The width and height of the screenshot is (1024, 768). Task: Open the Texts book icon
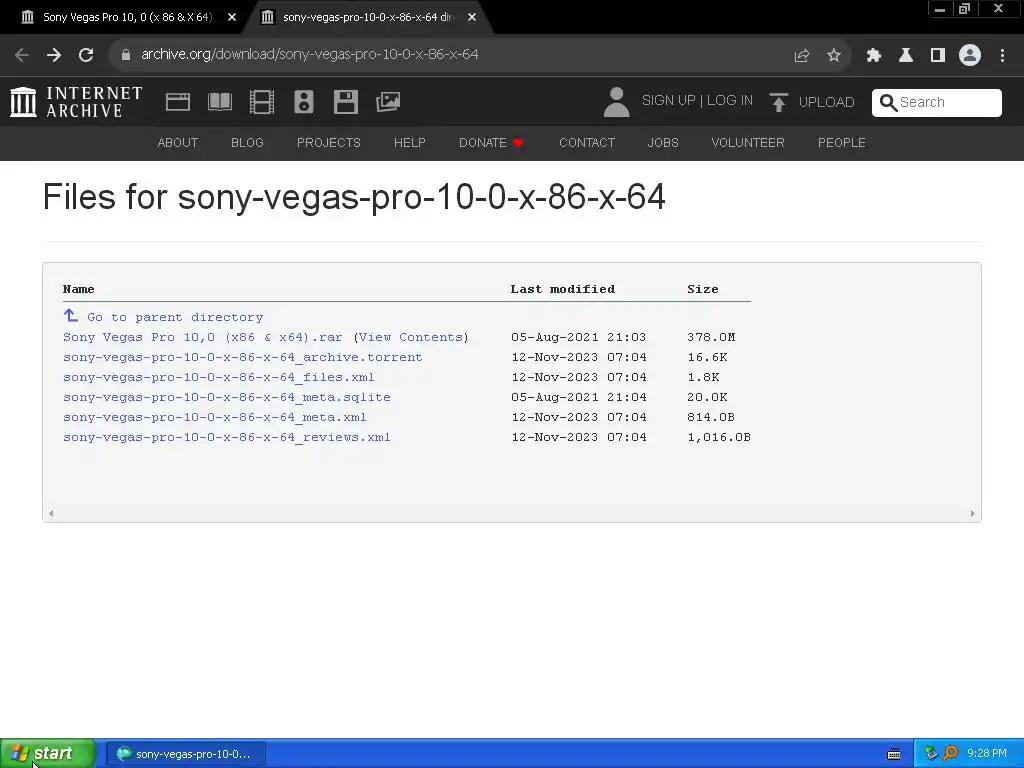[219, 102]
